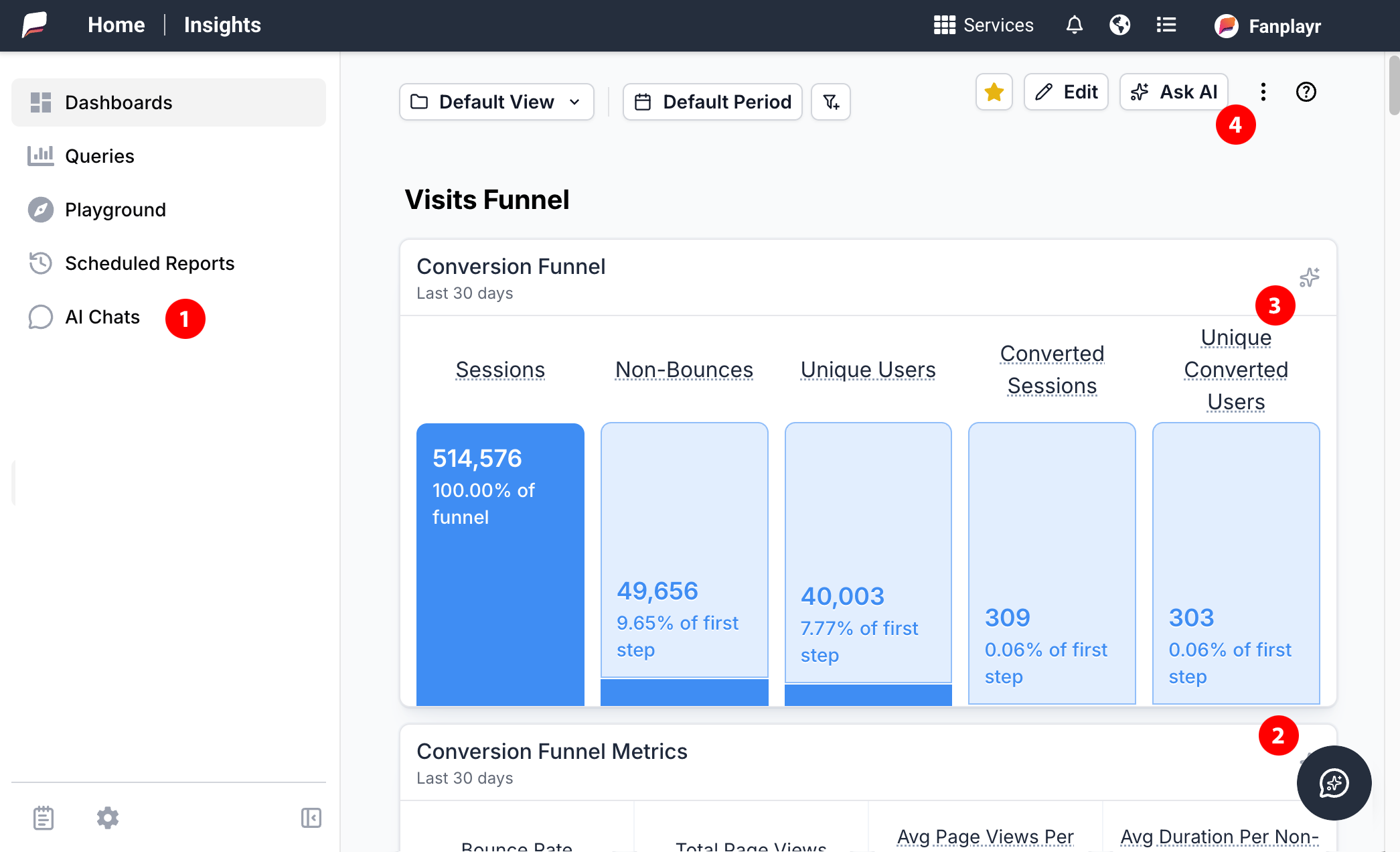
Task: Click the AI sparkle icon on Conversion Funnel
Action: pyautogui.click(x=1309, y=277)
